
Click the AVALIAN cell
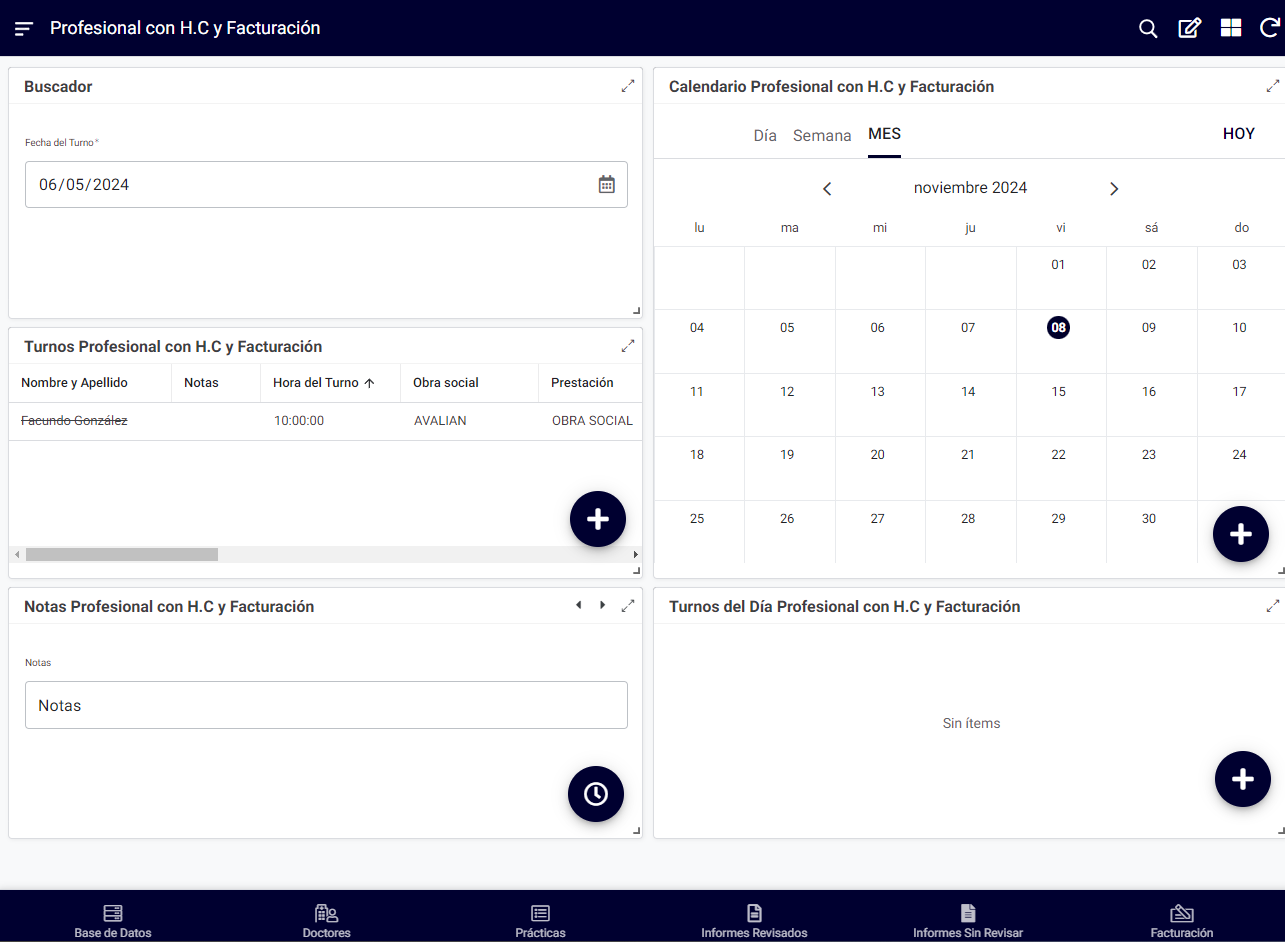click(x=440, y=421)
